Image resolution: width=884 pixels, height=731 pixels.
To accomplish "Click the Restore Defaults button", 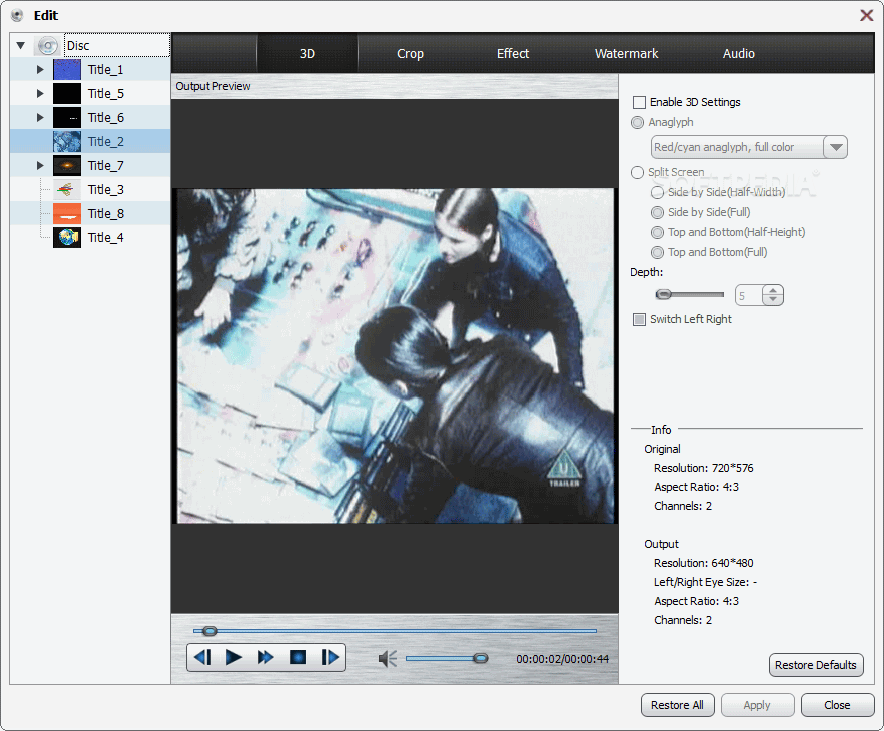I will tap(816, 665).
